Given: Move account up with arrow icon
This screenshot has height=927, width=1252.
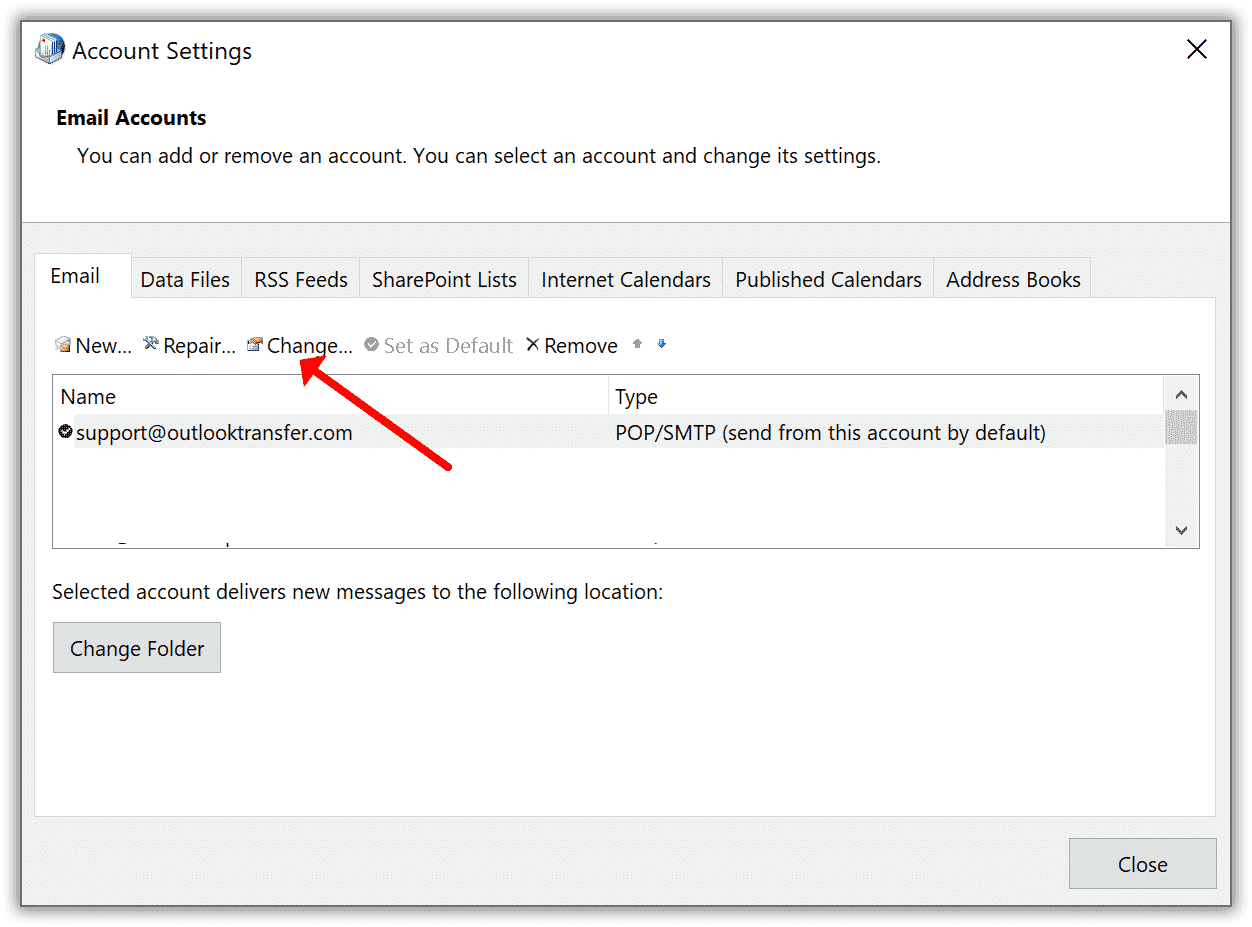Looking at the screenshot, I should (637, 344).
